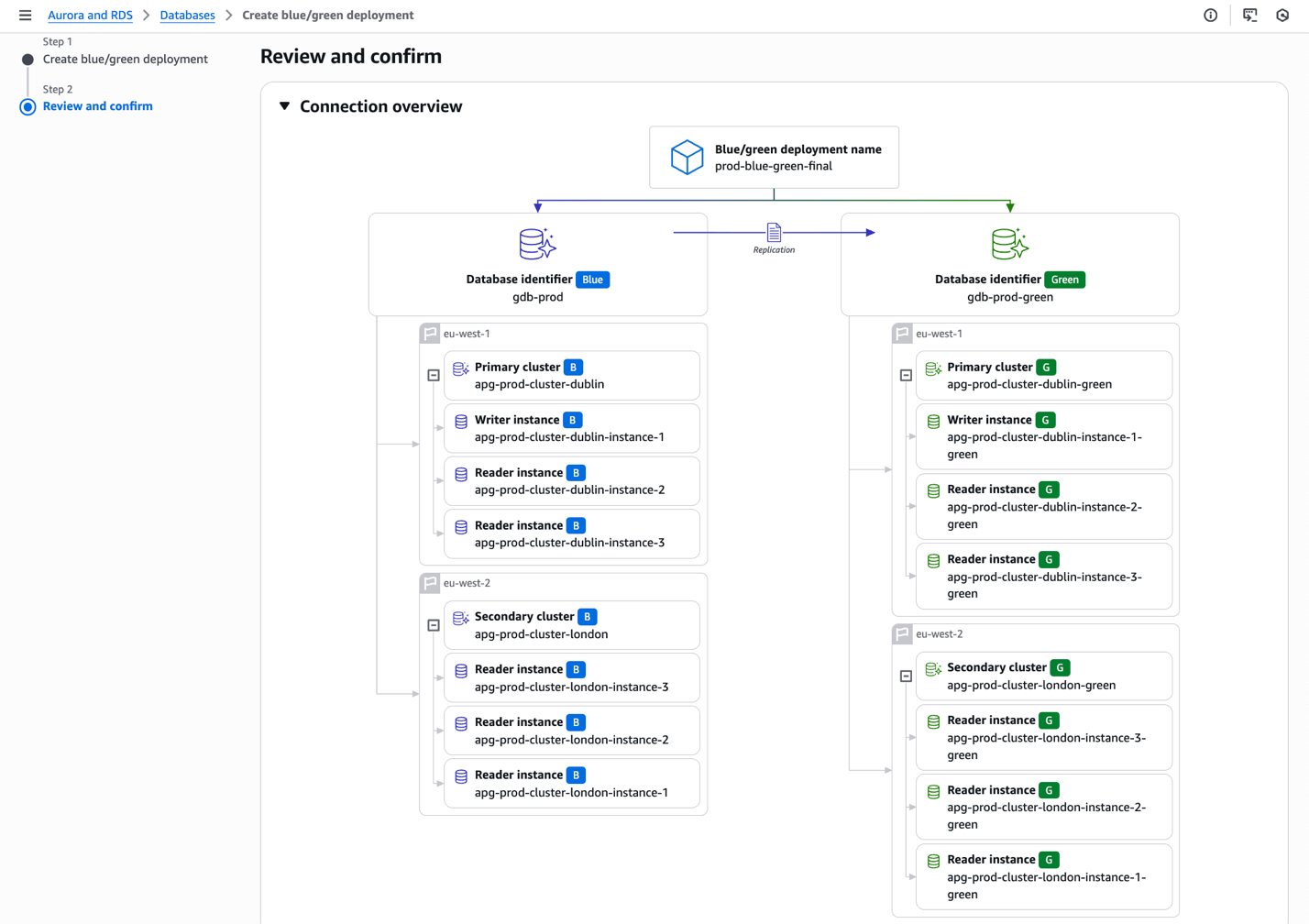Click the green database identifier icon

click(1009, 245)
